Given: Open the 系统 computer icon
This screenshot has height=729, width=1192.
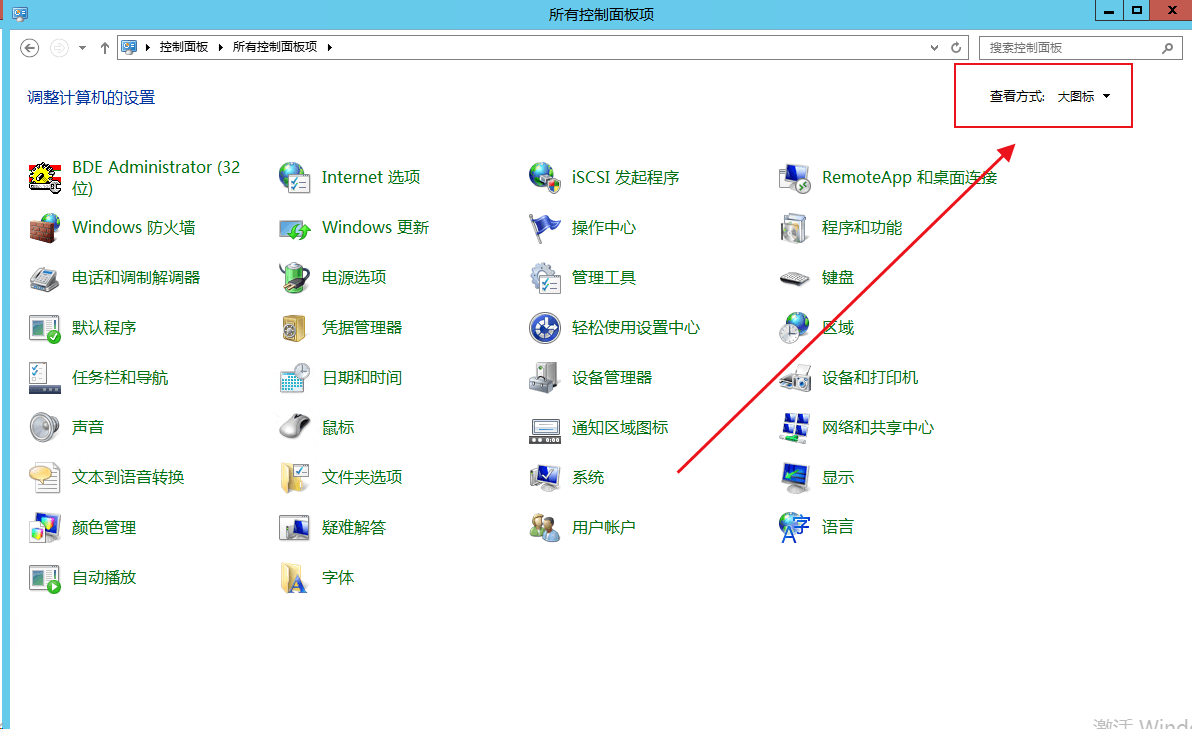Looking at the screenshot, I should coord(544,477).
